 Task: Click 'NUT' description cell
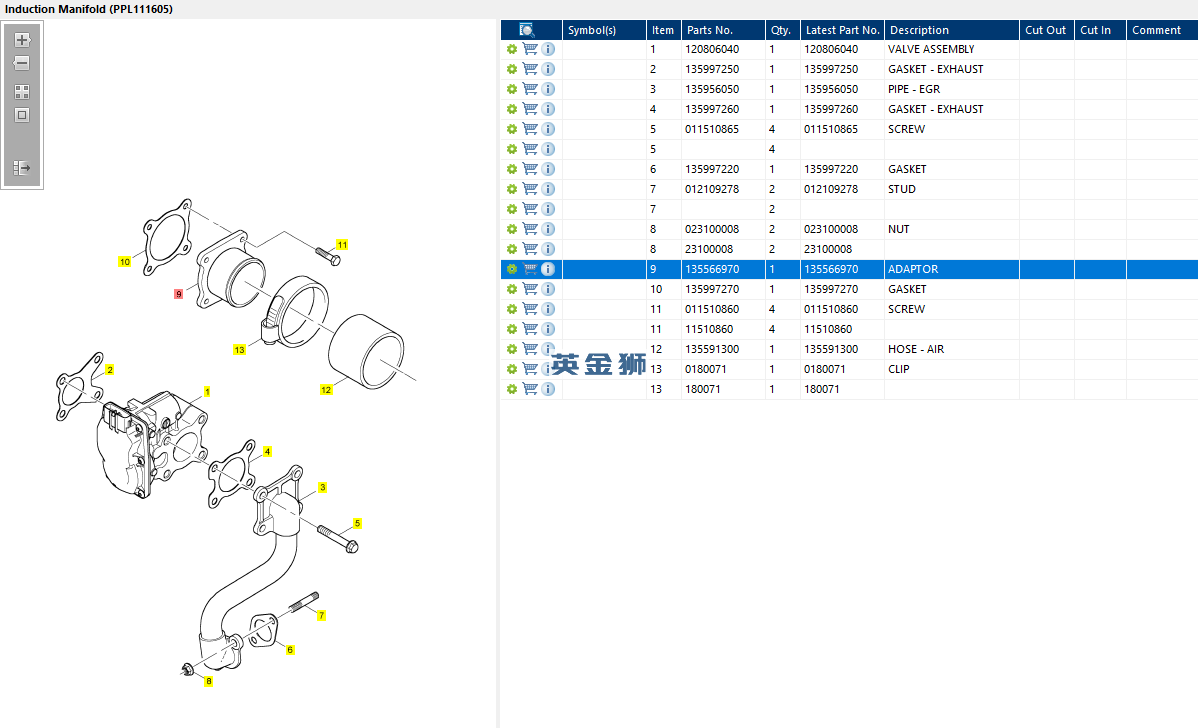tap(898, 229)
